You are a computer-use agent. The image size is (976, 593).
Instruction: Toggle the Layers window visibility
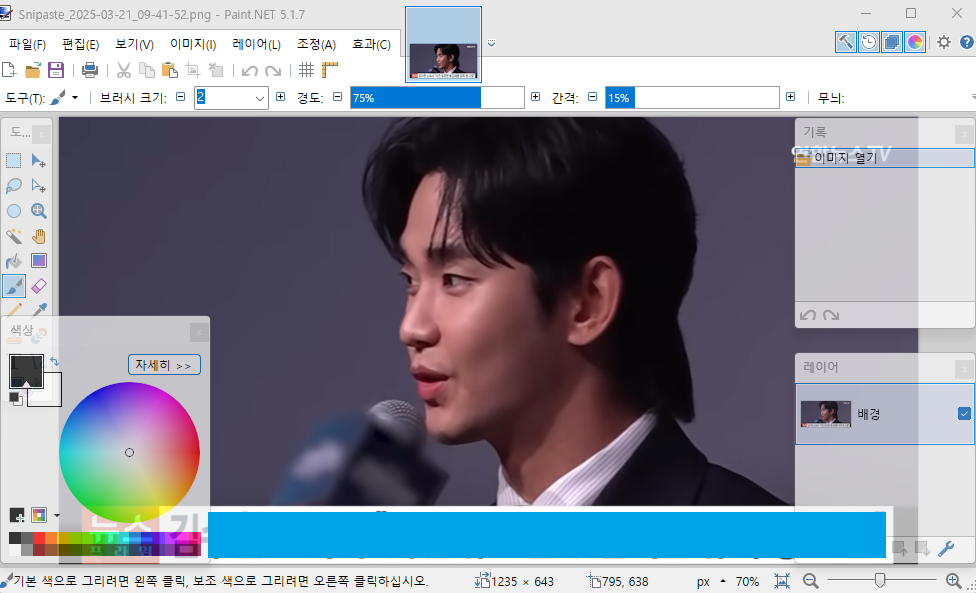coord(891,42)
